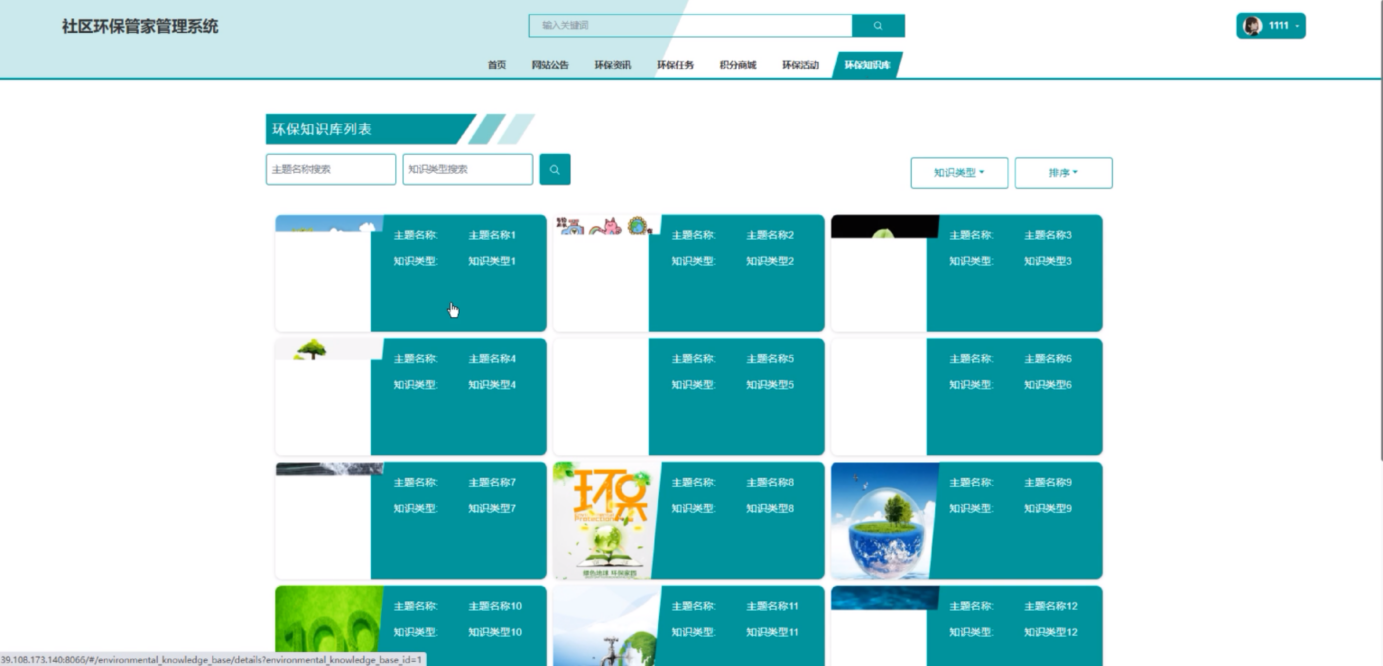Click the 社区环保管家管理系统 site title
This screenshot has width=1383, height=666.
click(140, 26)
